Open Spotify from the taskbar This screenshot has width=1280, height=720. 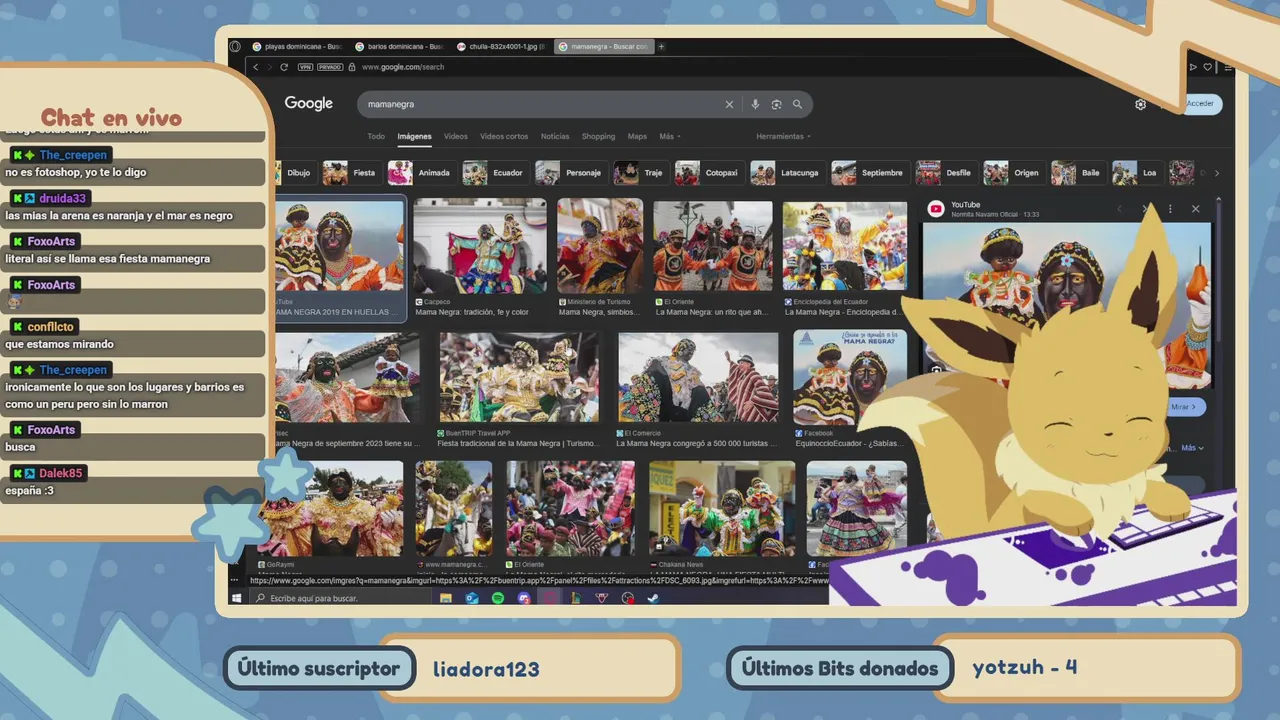click(x=498, y=598)
